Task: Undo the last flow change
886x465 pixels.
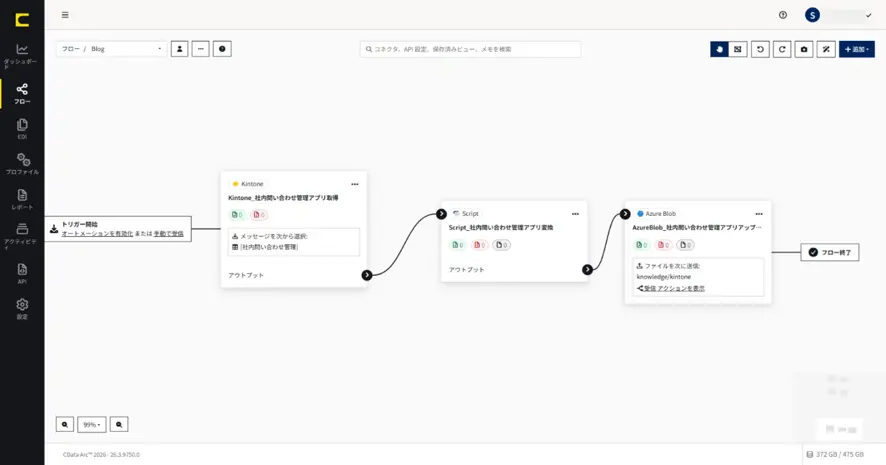Action: 760,49
